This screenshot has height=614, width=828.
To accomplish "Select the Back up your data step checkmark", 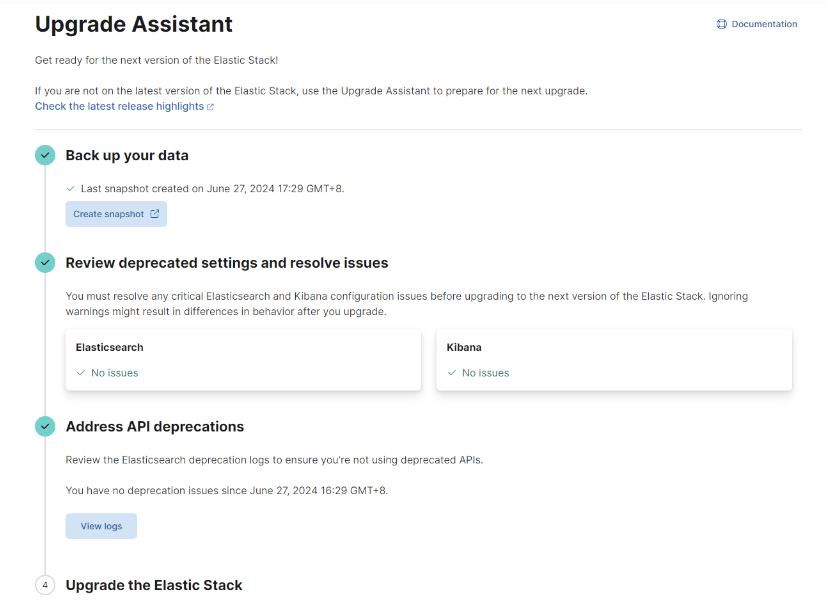I will (x=45, y=155).
